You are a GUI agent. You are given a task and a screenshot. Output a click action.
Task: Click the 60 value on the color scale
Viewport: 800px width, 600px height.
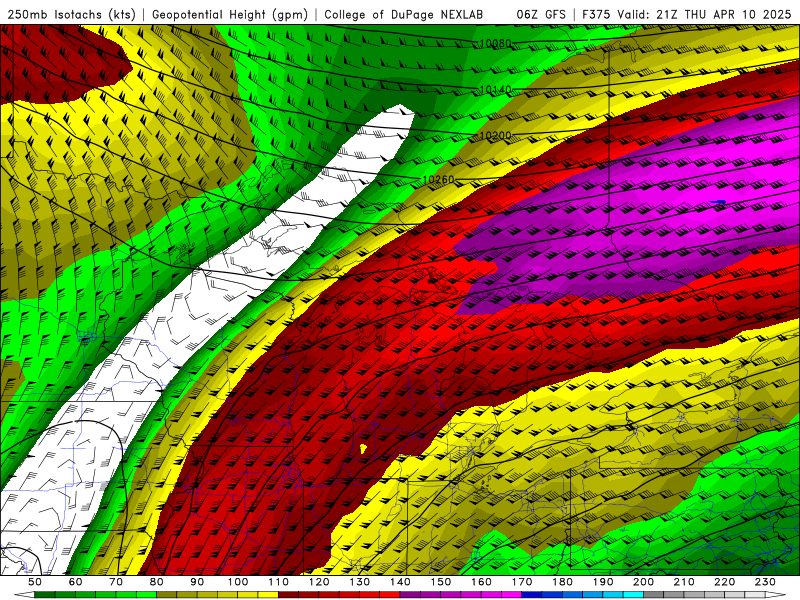(76, 582)
